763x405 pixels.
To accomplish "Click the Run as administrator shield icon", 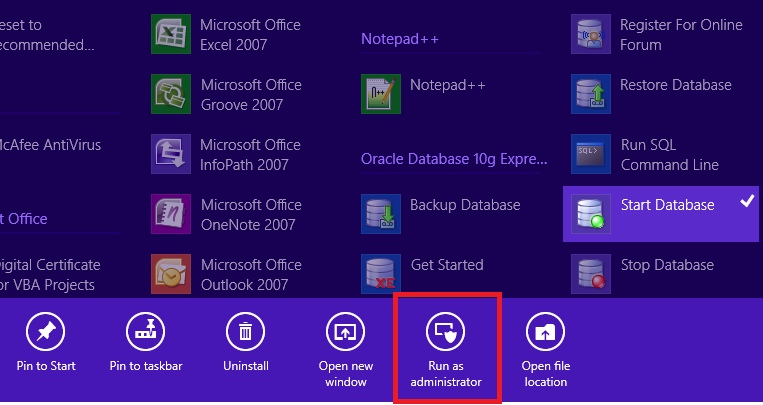I will point(446,331).
